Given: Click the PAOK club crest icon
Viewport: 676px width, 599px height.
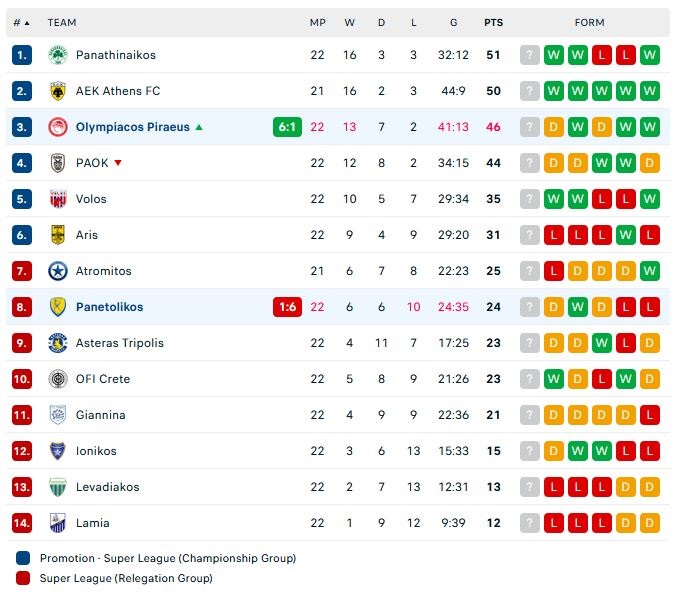Looking at the screenshot, I should (57, 163).
